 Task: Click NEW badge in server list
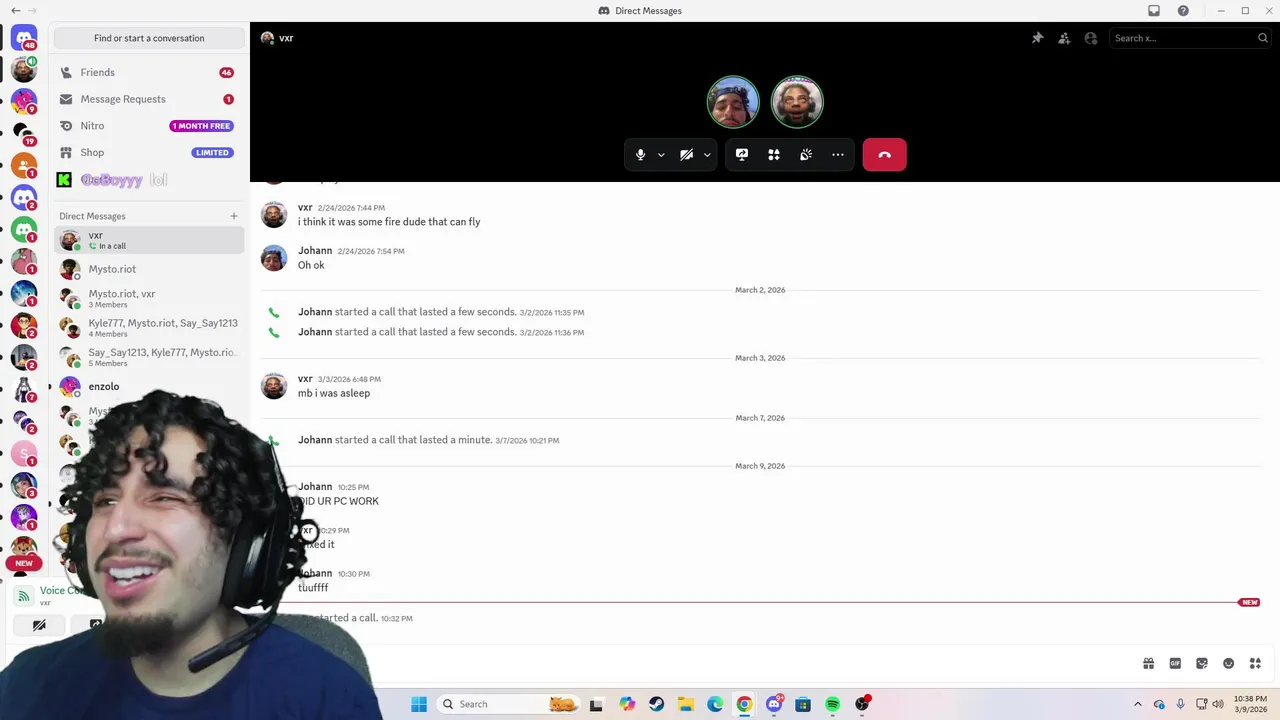pos(24,563)
